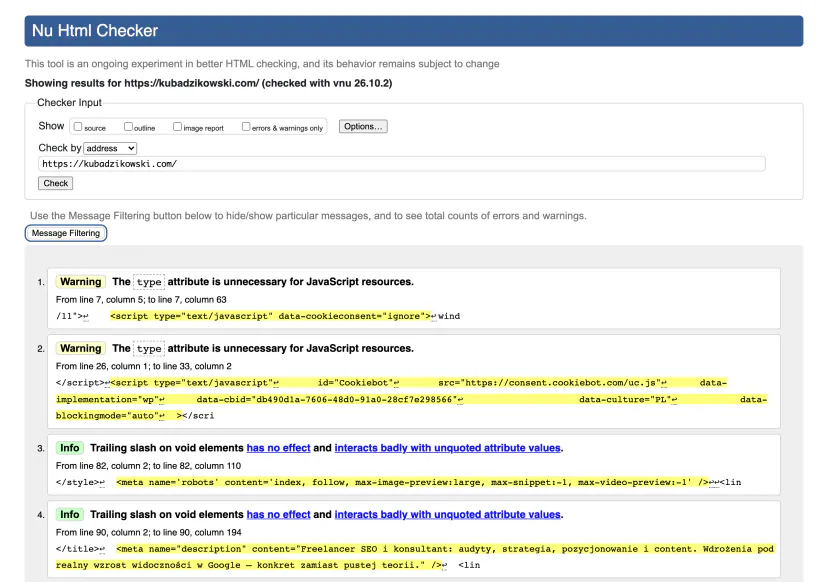Click the Info badge in message 3
The width and height of the screenshot is (828, 582).
70,448
